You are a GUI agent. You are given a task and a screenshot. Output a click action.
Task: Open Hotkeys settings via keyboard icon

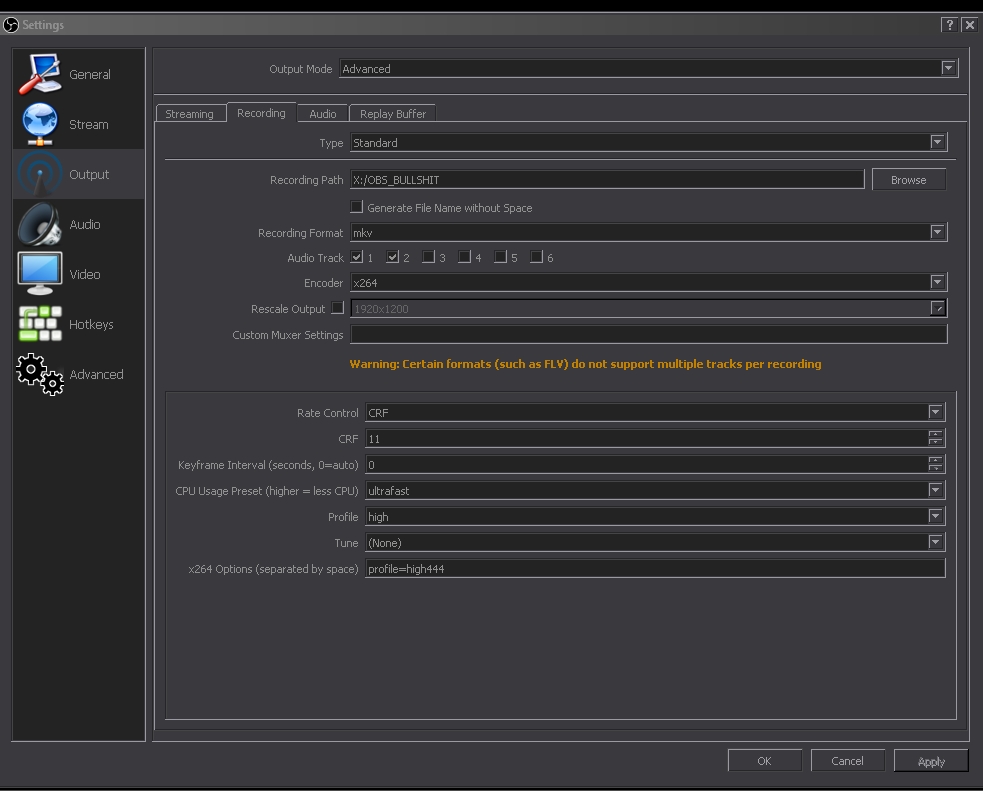(39, 324)
